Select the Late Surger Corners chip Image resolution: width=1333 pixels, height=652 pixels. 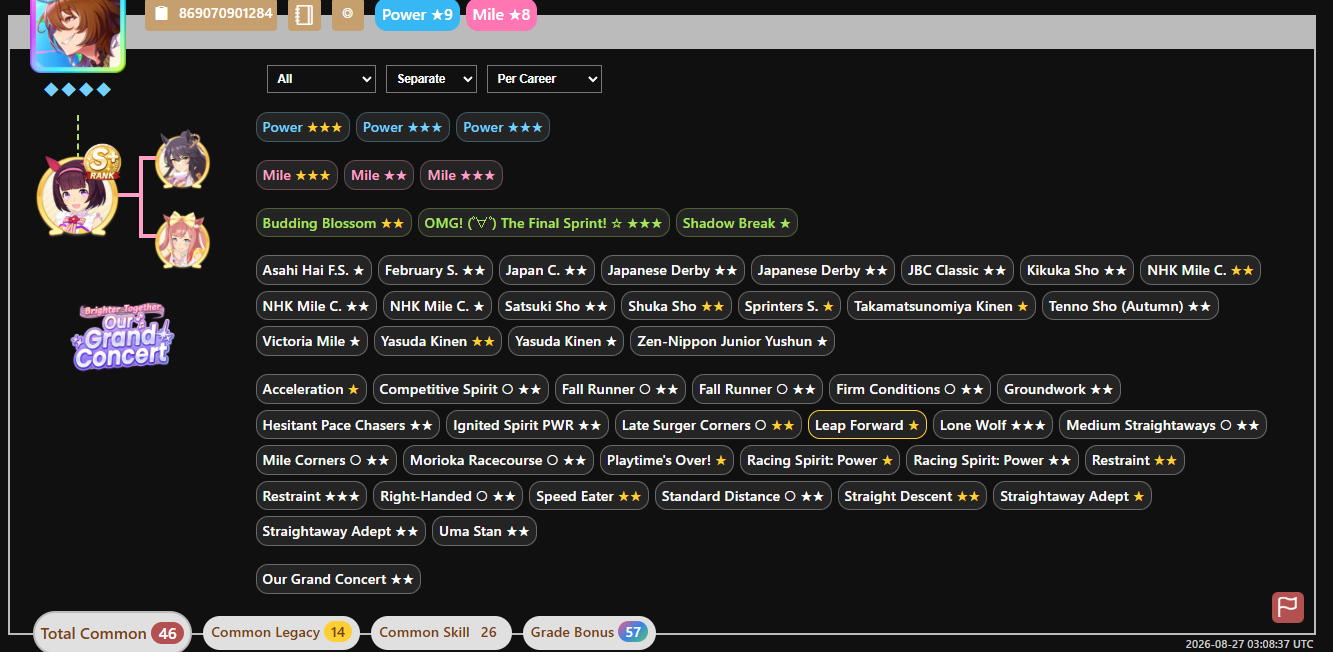tap(708, 425)
